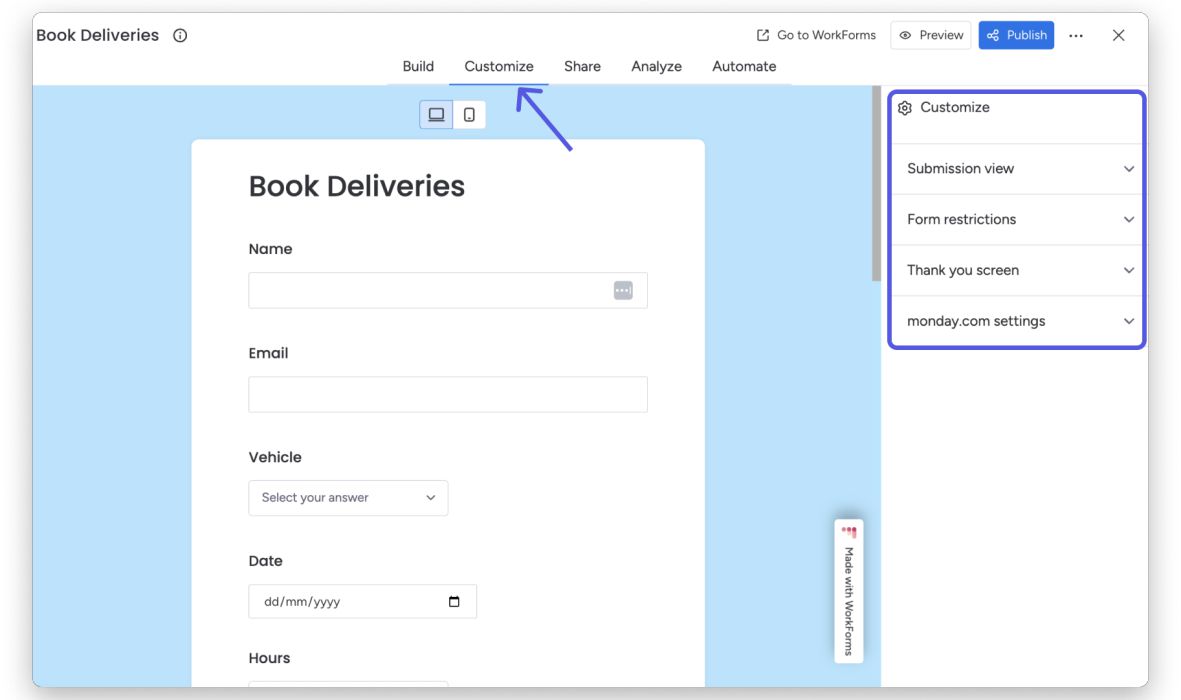Click the info icon beside Book Deliveries
Screen dimensions: 1181x700
[x=180, y=35]
